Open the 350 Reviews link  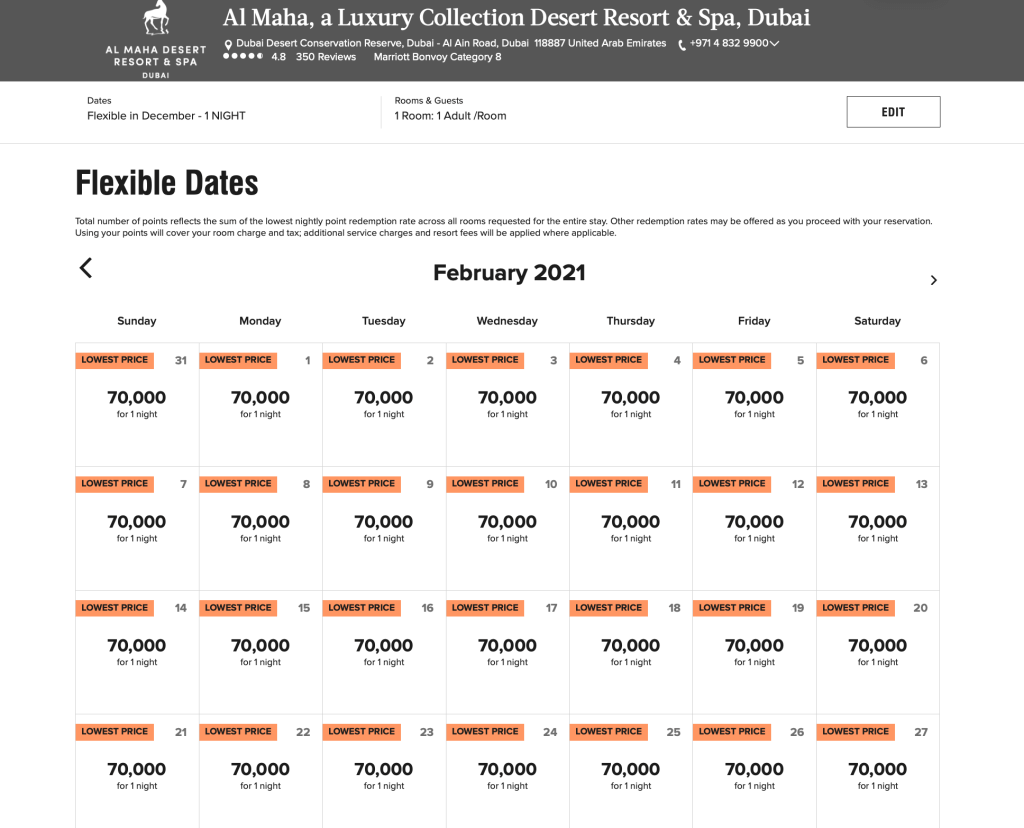pos(326,57)
